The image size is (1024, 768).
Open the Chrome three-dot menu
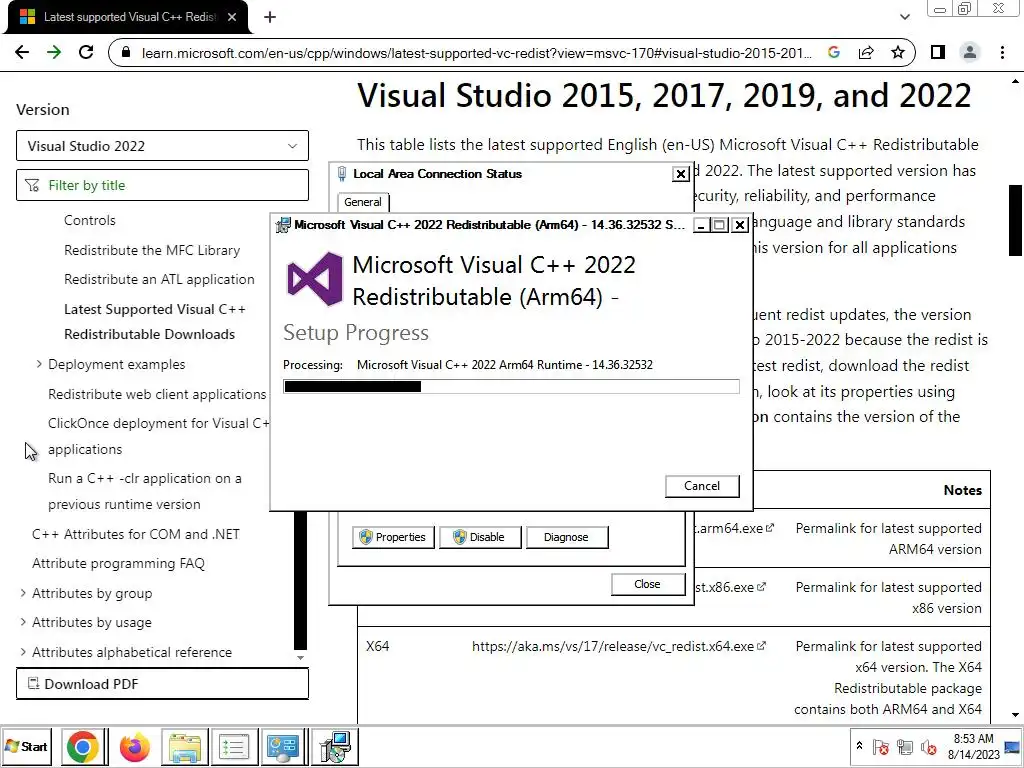1002,52
